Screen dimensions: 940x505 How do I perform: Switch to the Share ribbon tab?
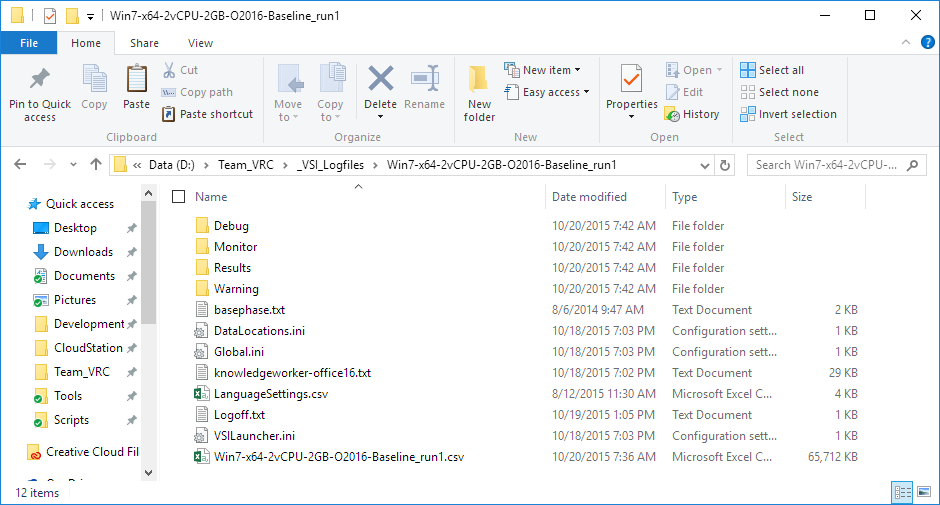click(x=144, y=43)
